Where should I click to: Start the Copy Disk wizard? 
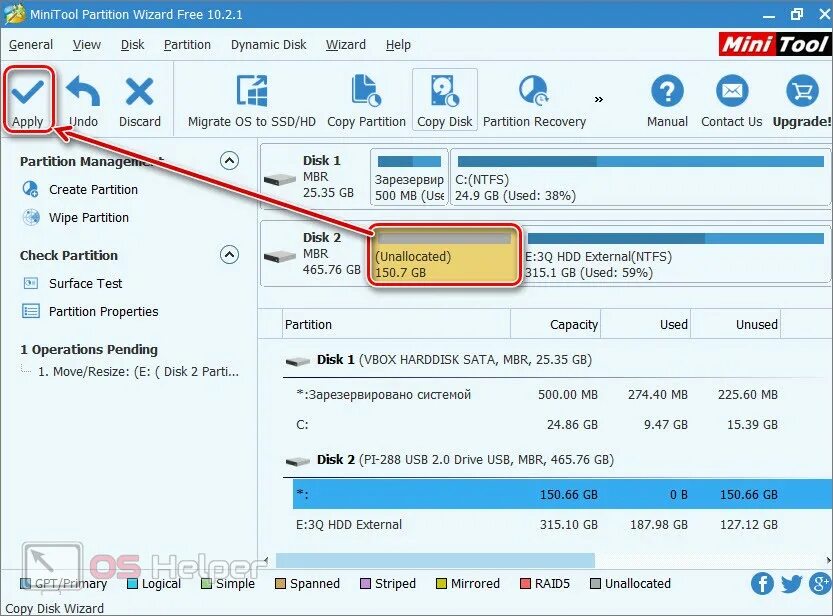click(445, 100)
